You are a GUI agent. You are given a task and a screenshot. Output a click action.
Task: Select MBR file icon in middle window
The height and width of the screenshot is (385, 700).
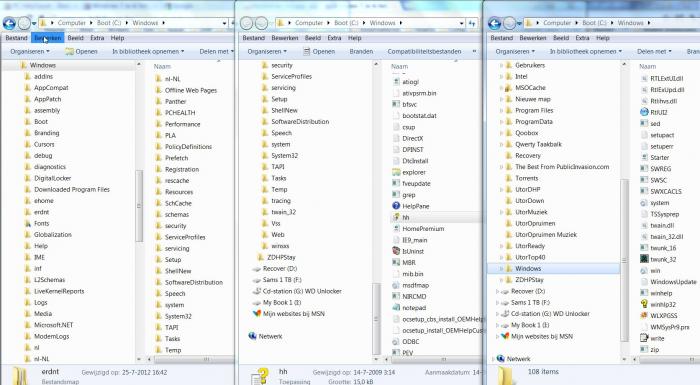tap(396, 263)
